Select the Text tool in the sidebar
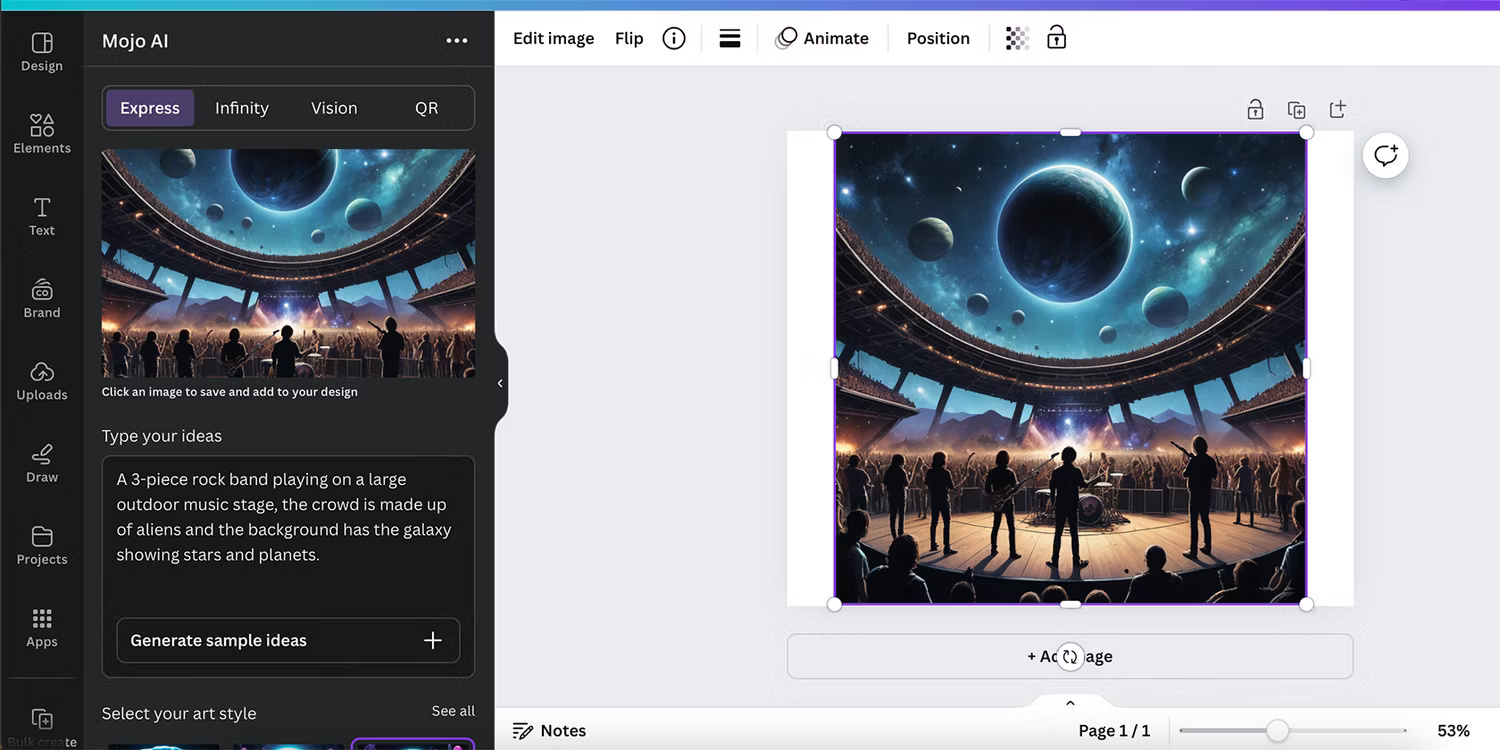 click(41, 215)
